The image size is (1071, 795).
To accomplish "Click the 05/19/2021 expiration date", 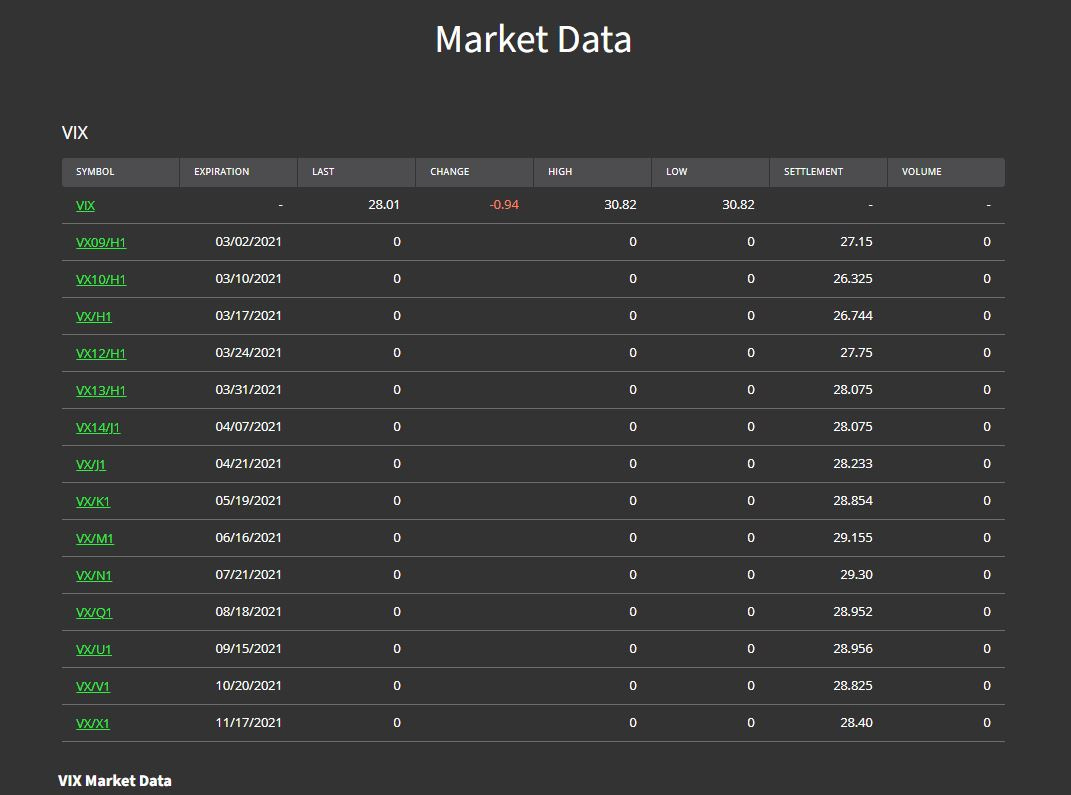I will point(249,500).
